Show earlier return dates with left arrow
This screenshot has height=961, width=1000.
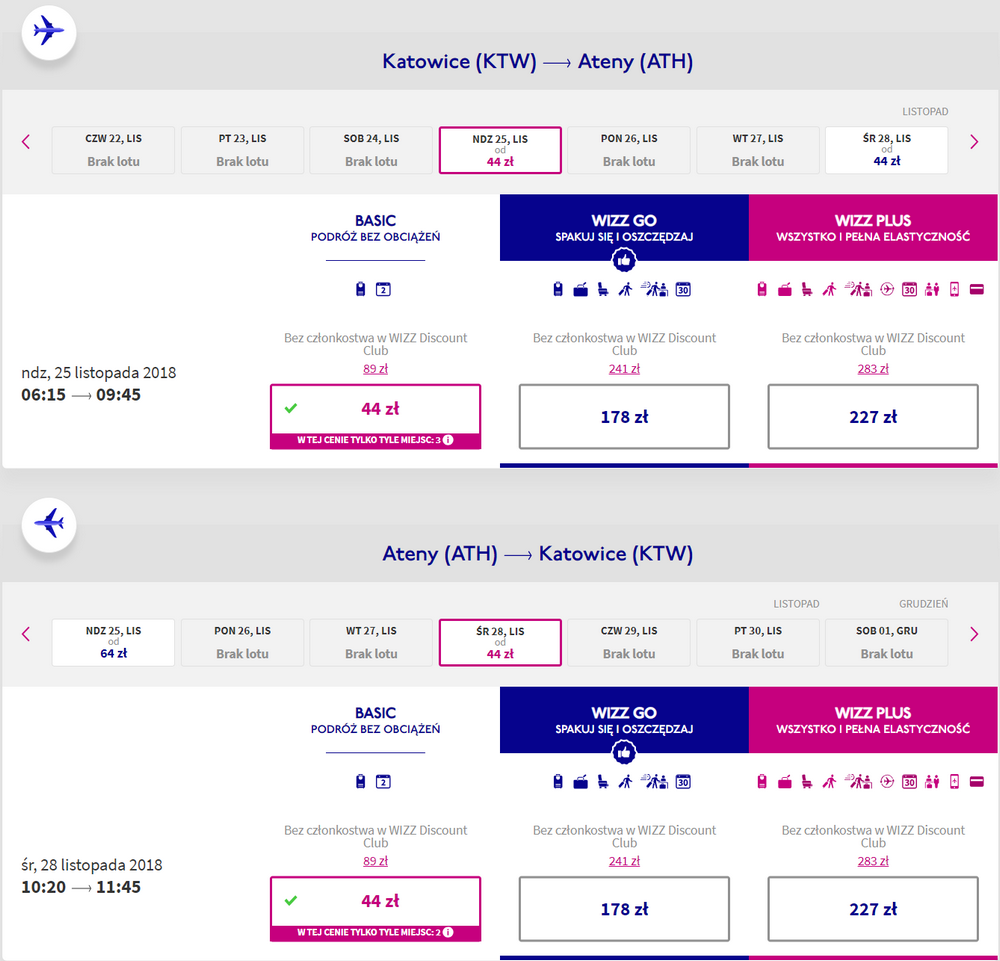(26, 634)
